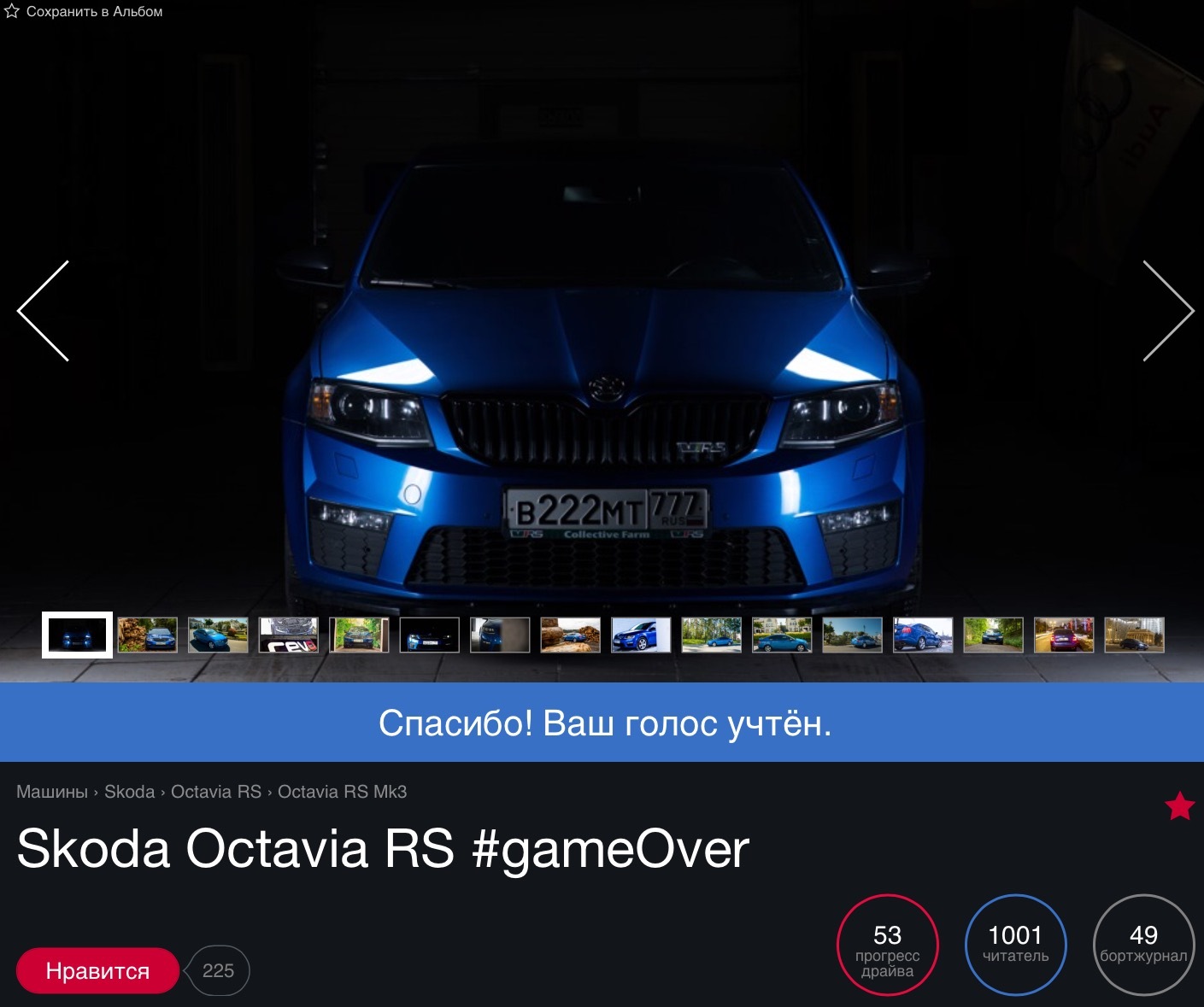Viewport: 1204px width, 1007px height.
Task: Open fifteenth thumbnail, night street rear view
Action: (1064, 635)
